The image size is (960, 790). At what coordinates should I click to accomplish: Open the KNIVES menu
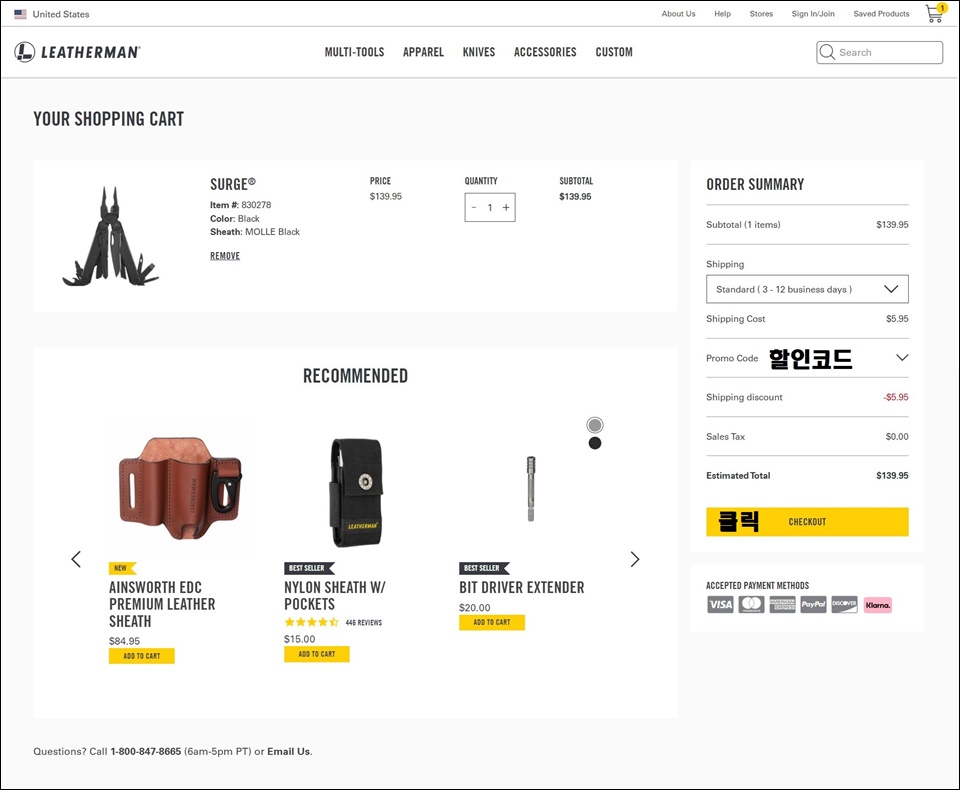pyautogui.click(x=479, y=52)
